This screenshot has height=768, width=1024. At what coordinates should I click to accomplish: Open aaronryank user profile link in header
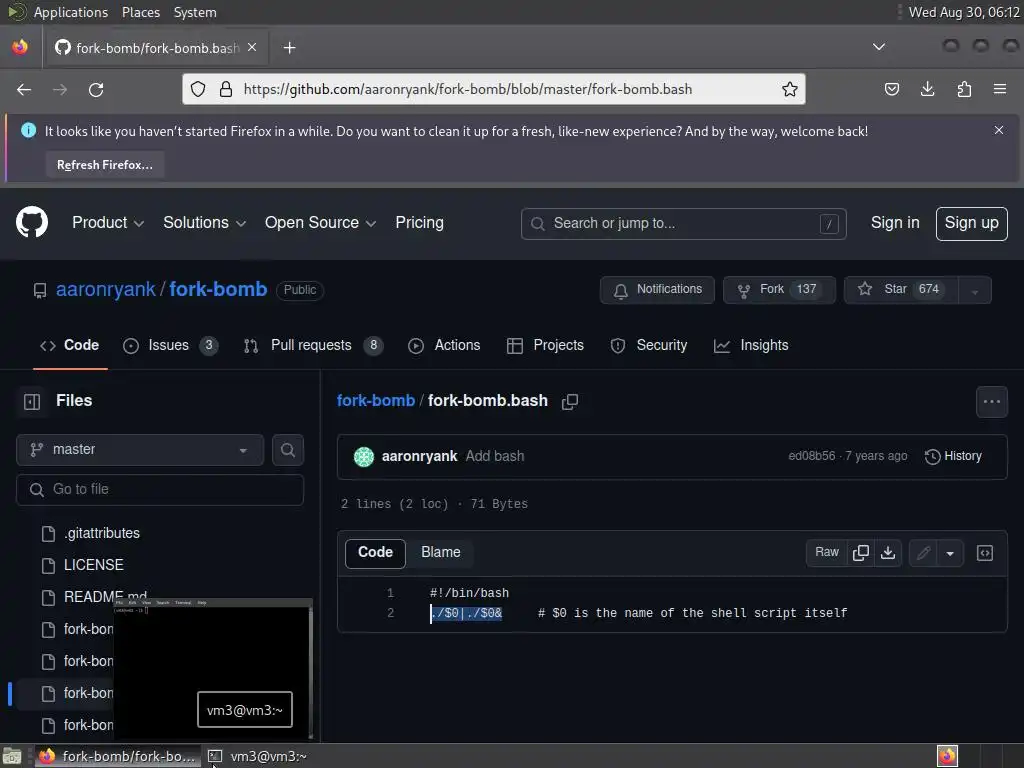(106, 289)
